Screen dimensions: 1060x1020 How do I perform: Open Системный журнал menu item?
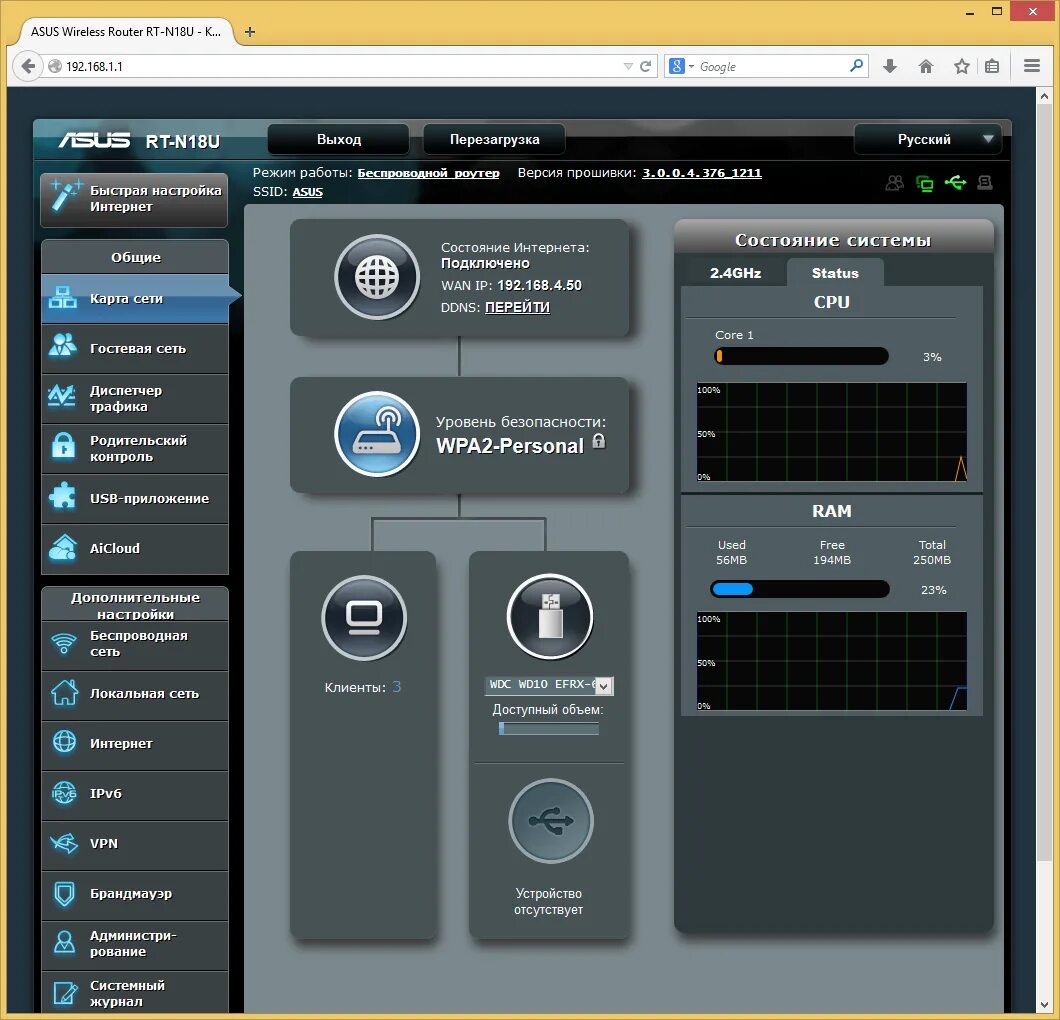135,993
